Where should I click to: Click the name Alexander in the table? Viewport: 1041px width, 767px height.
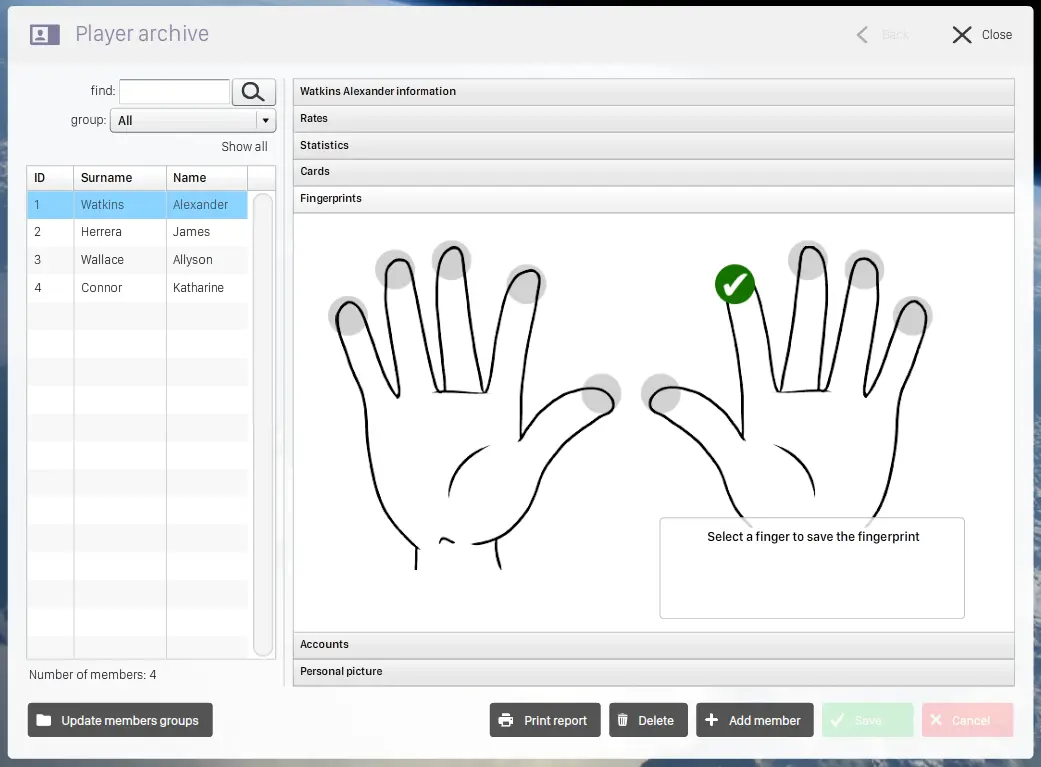(x=200, y=205)
